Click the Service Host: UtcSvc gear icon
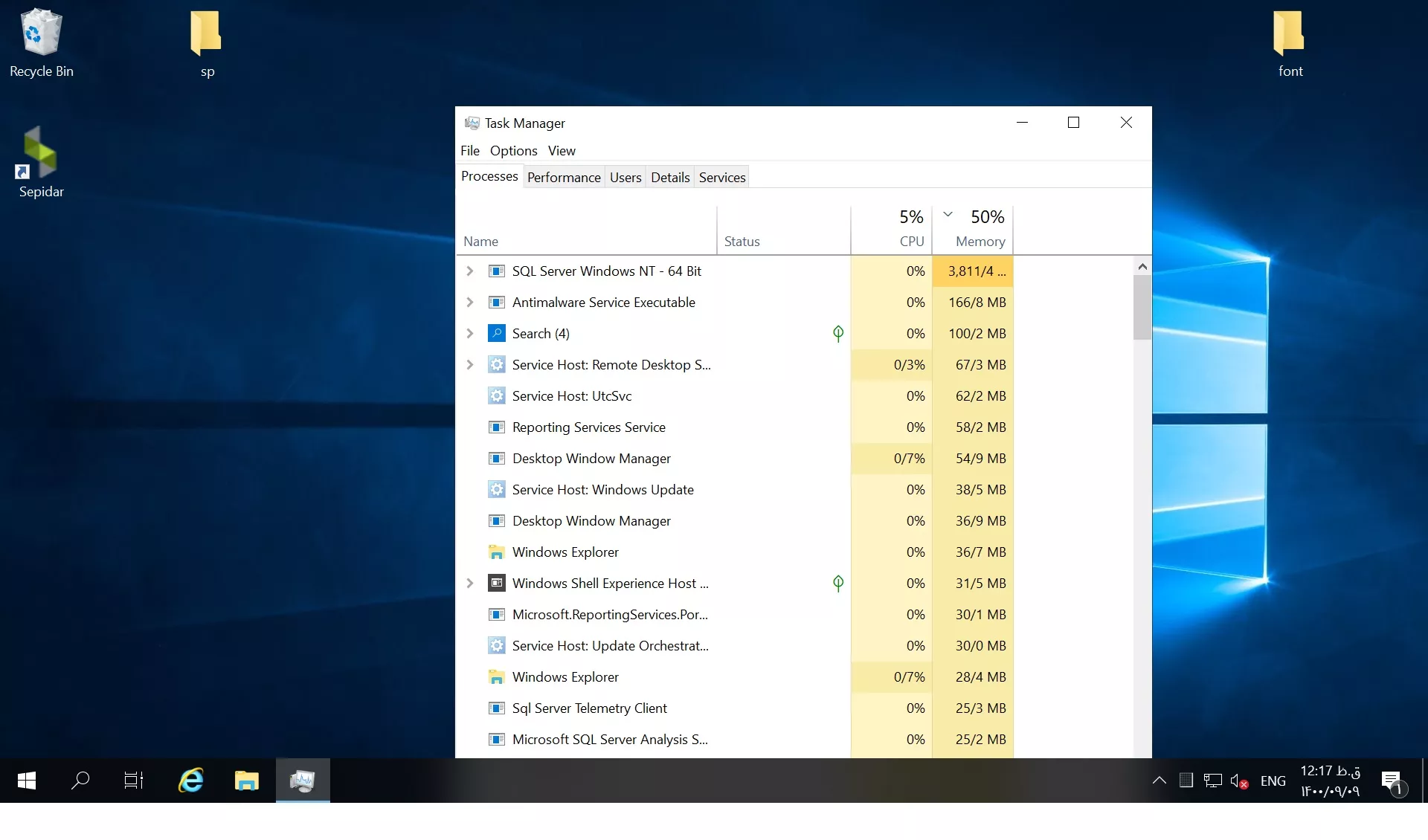Screen dimensions: 1428x840 pos(496,396)
